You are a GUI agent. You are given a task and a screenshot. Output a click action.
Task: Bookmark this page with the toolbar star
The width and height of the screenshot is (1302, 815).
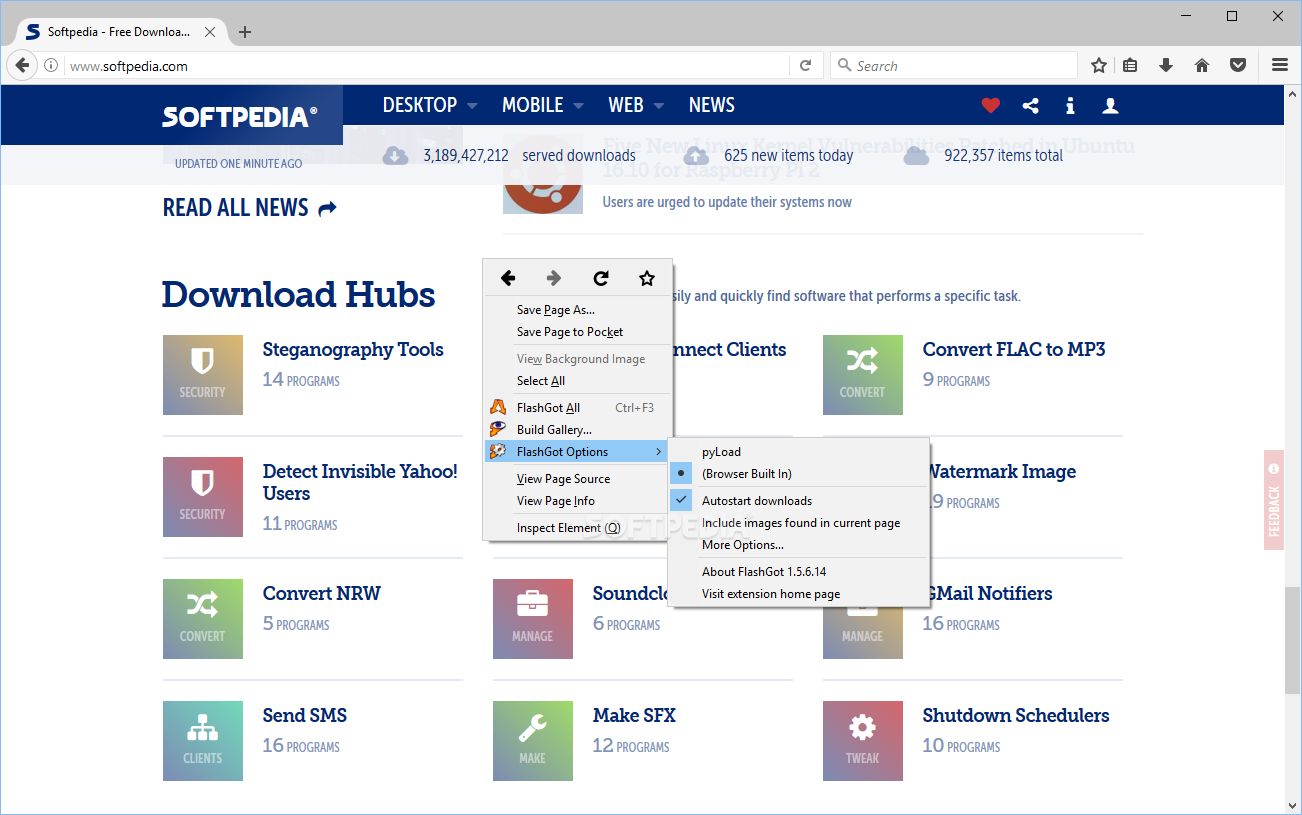(1099, 66)
